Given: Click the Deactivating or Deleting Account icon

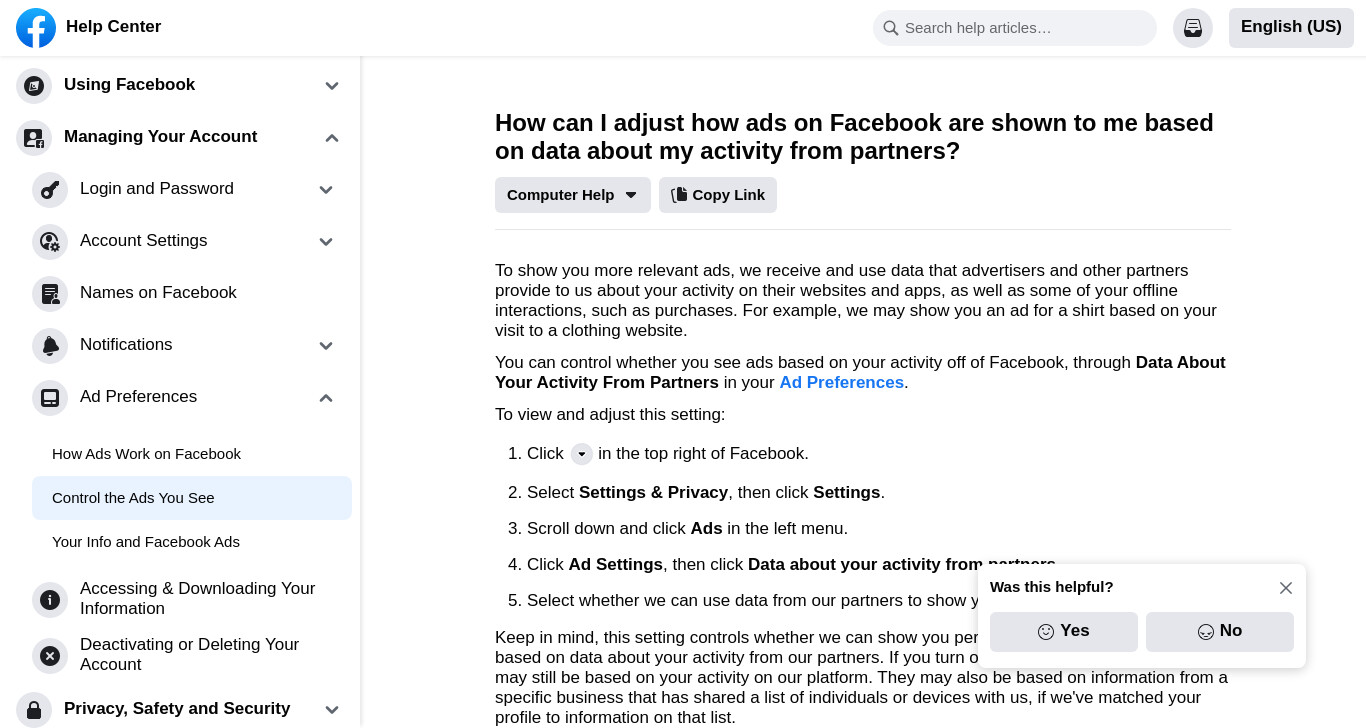Looking at the screenshot, I should pos(50,655).
